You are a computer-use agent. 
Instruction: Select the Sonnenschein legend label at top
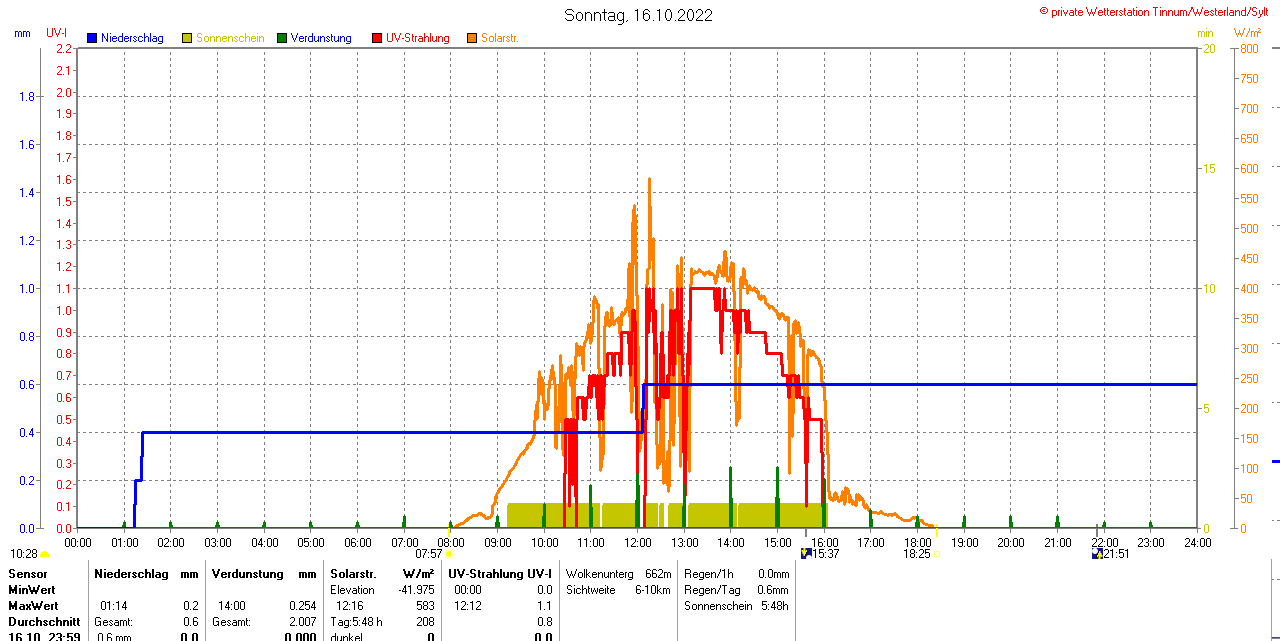pyautogui.click(x=230, y=38)
